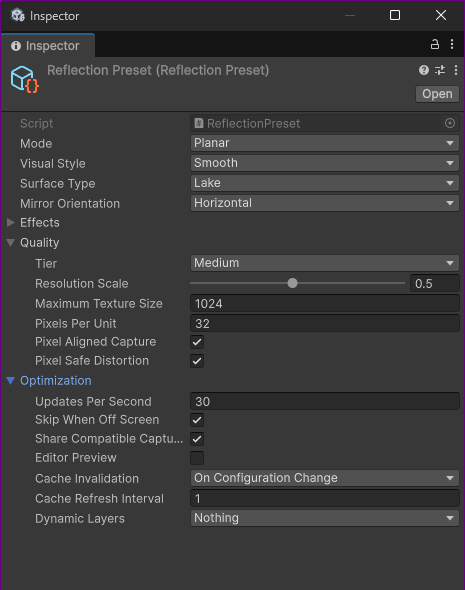Expand the Effects foldout

click(x=11, y=222)
